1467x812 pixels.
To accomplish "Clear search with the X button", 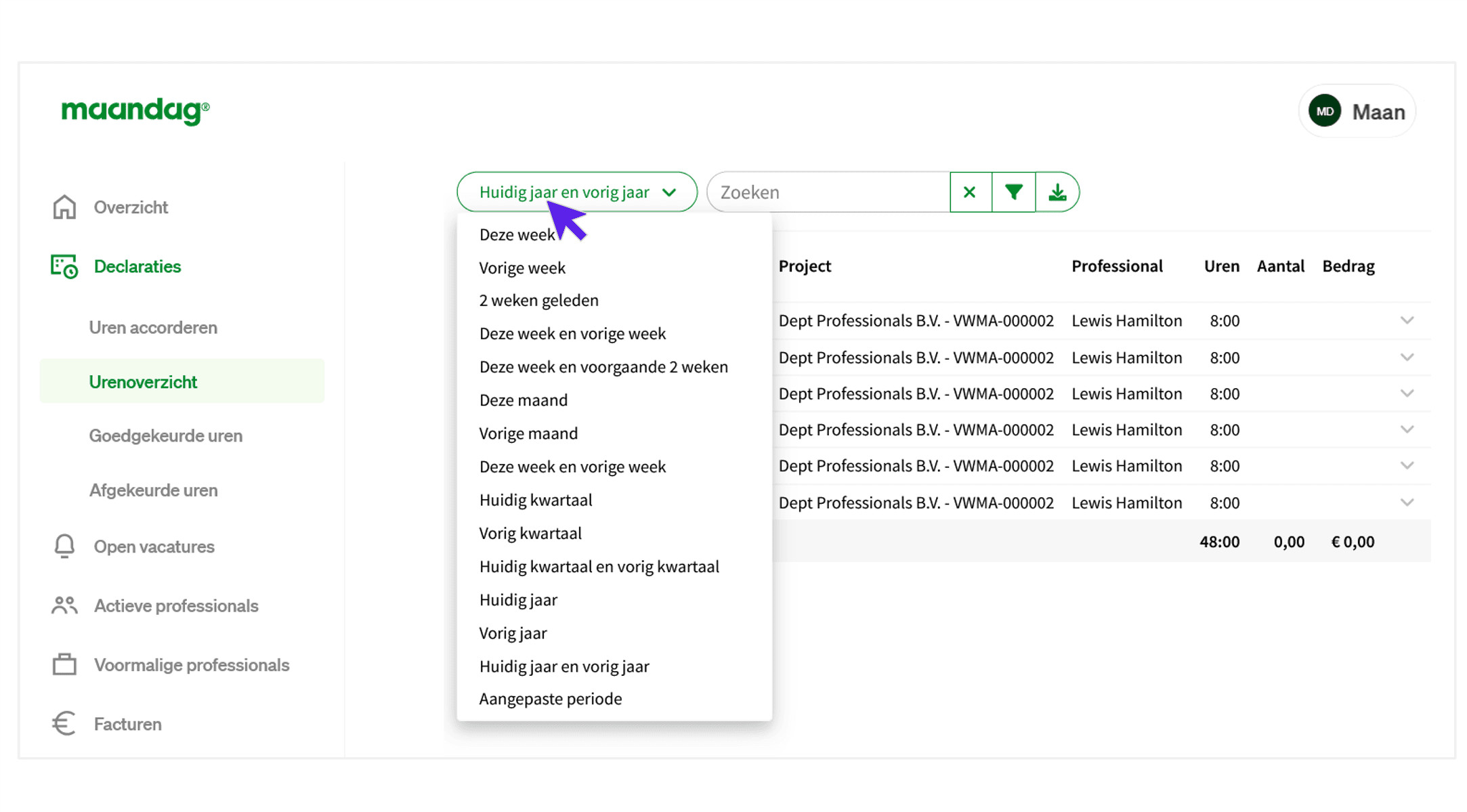I will 970,192.
